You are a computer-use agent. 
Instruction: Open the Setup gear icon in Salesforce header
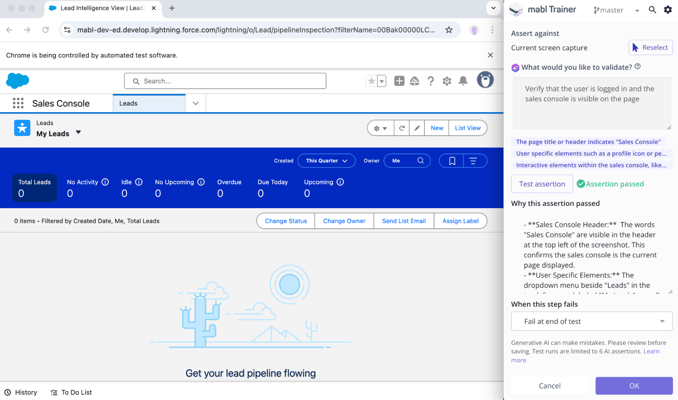447,81
